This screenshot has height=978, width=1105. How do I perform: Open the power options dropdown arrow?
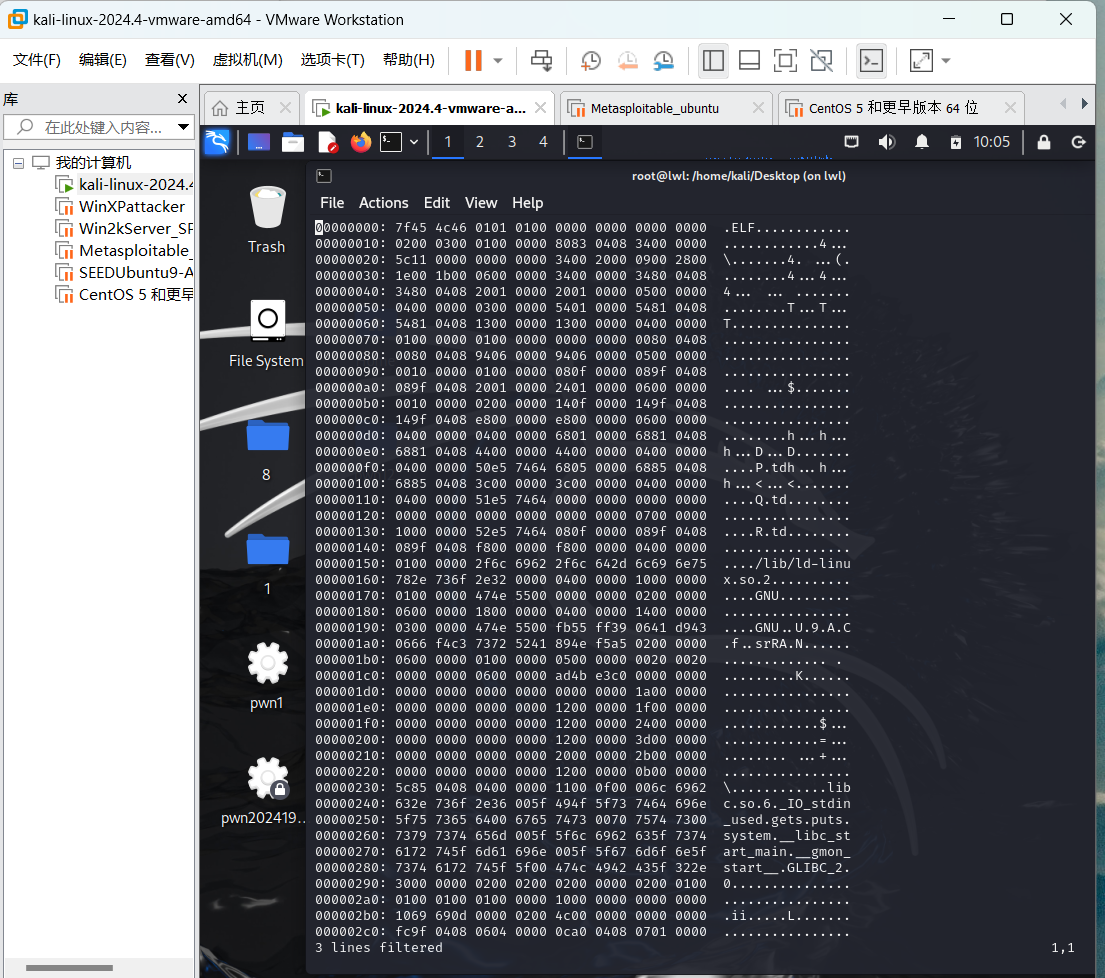click(x=498, y=61)
